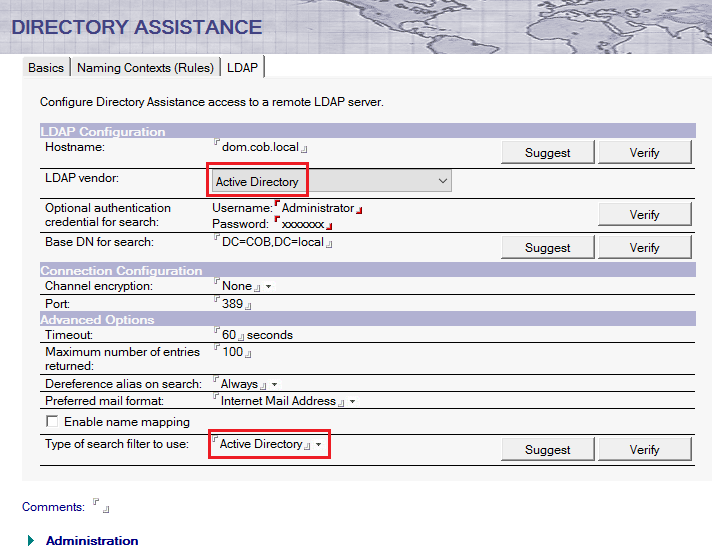
Task: Click the Password field
Action: 303,224
